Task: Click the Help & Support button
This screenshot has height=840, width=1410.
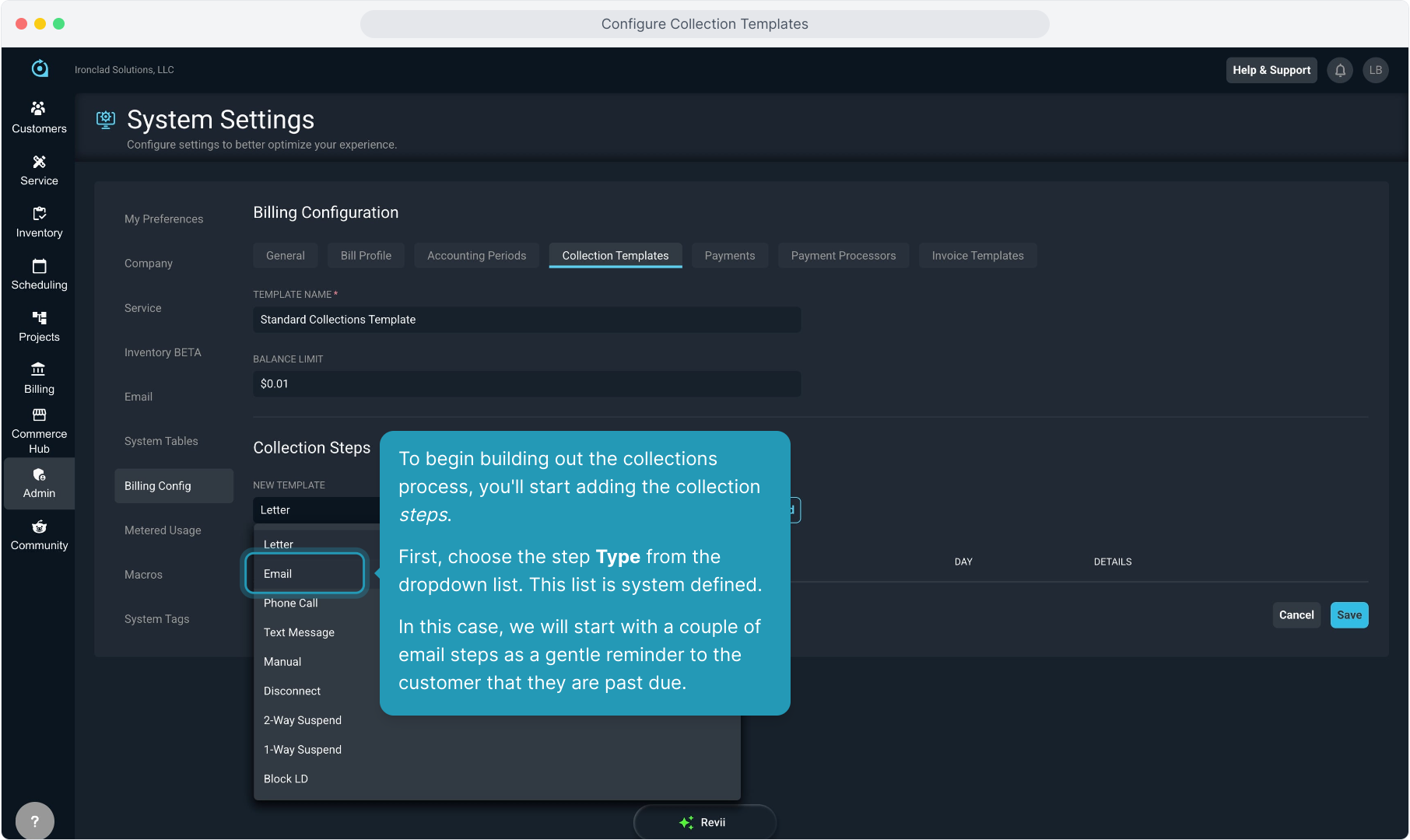Action: click(1271, 70)
